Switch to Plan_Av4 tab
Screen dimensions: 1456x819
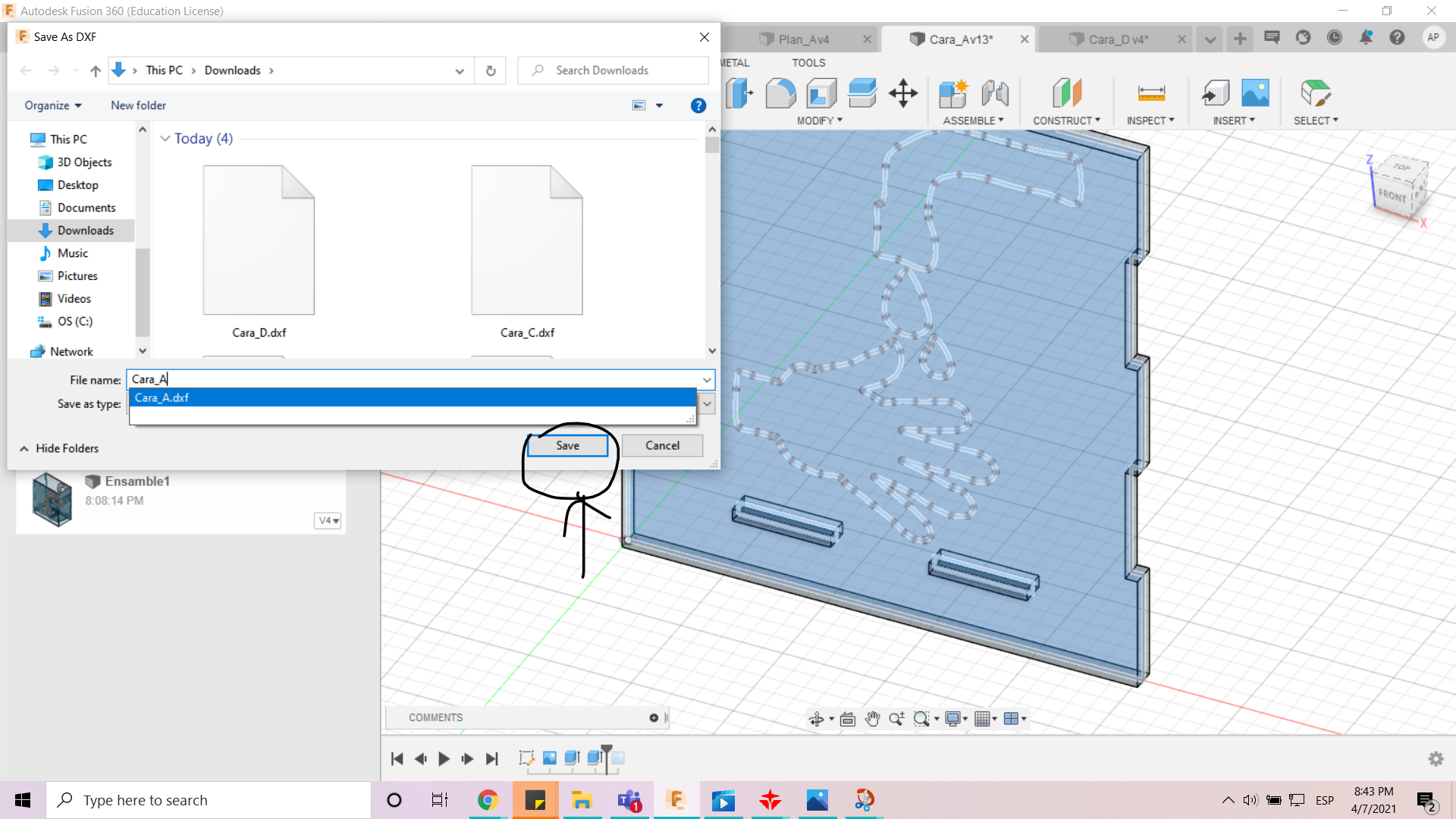[800, 39]
